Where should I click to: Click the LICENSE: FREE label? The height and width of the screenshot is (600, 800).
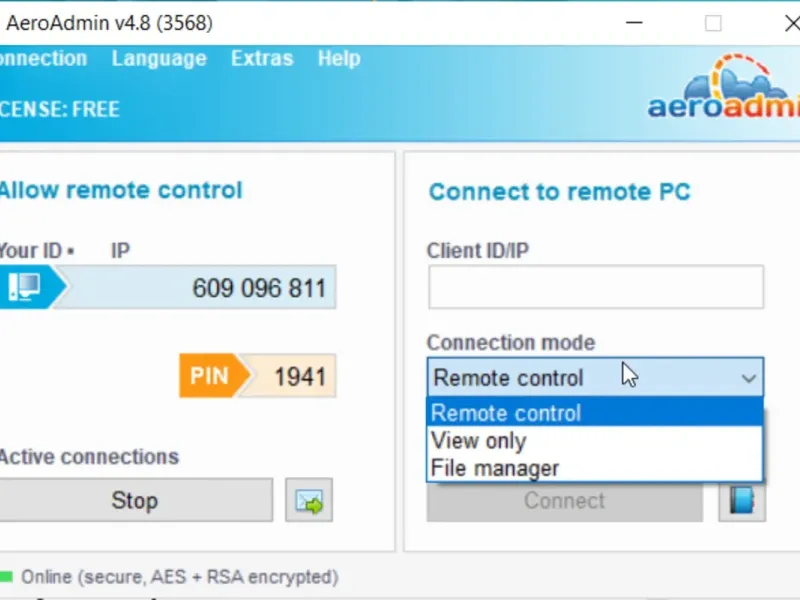tap(60, 109)
